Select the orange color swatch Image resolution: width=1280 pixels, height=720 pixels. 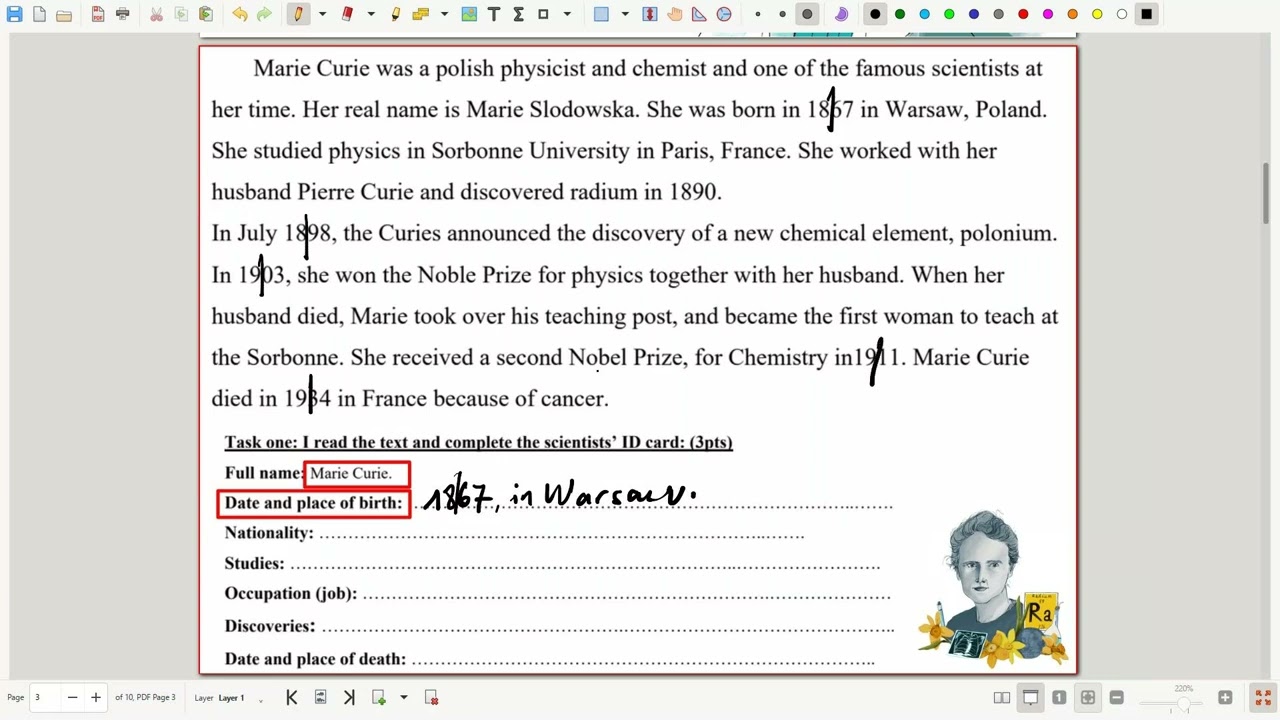click(1072, 14)
